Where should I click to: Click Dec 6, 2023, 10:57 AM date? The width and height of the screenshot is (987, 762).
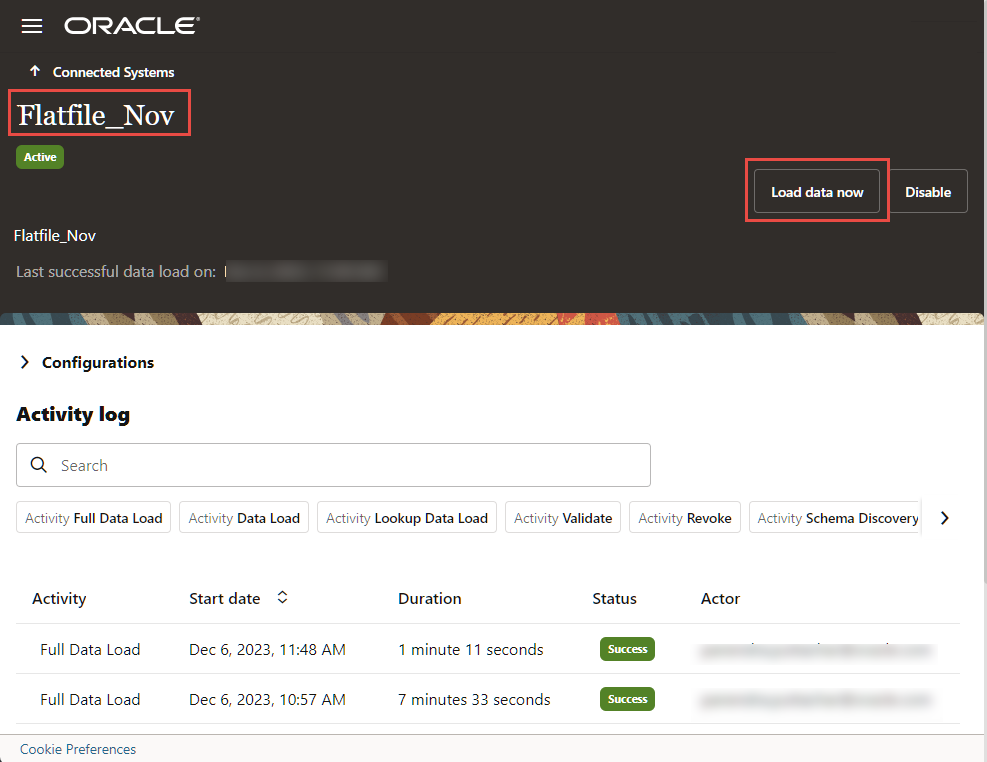(x=267, y=700)
